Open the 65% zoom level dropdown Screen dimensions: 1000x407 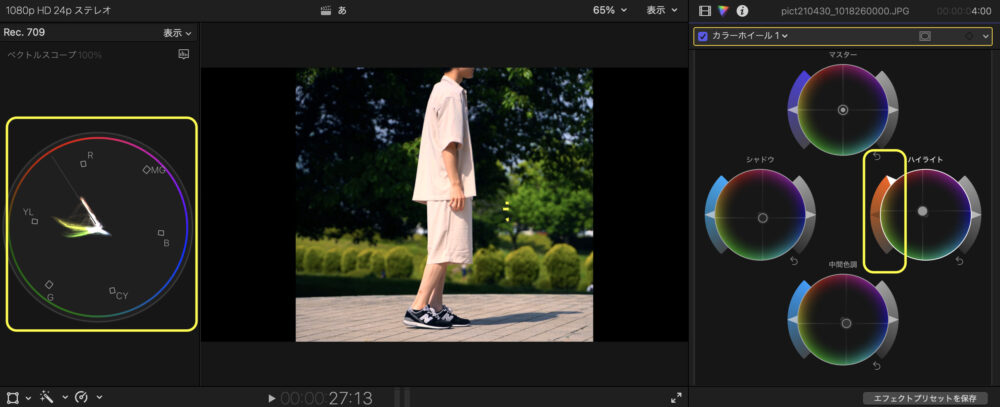click(610, 10)
